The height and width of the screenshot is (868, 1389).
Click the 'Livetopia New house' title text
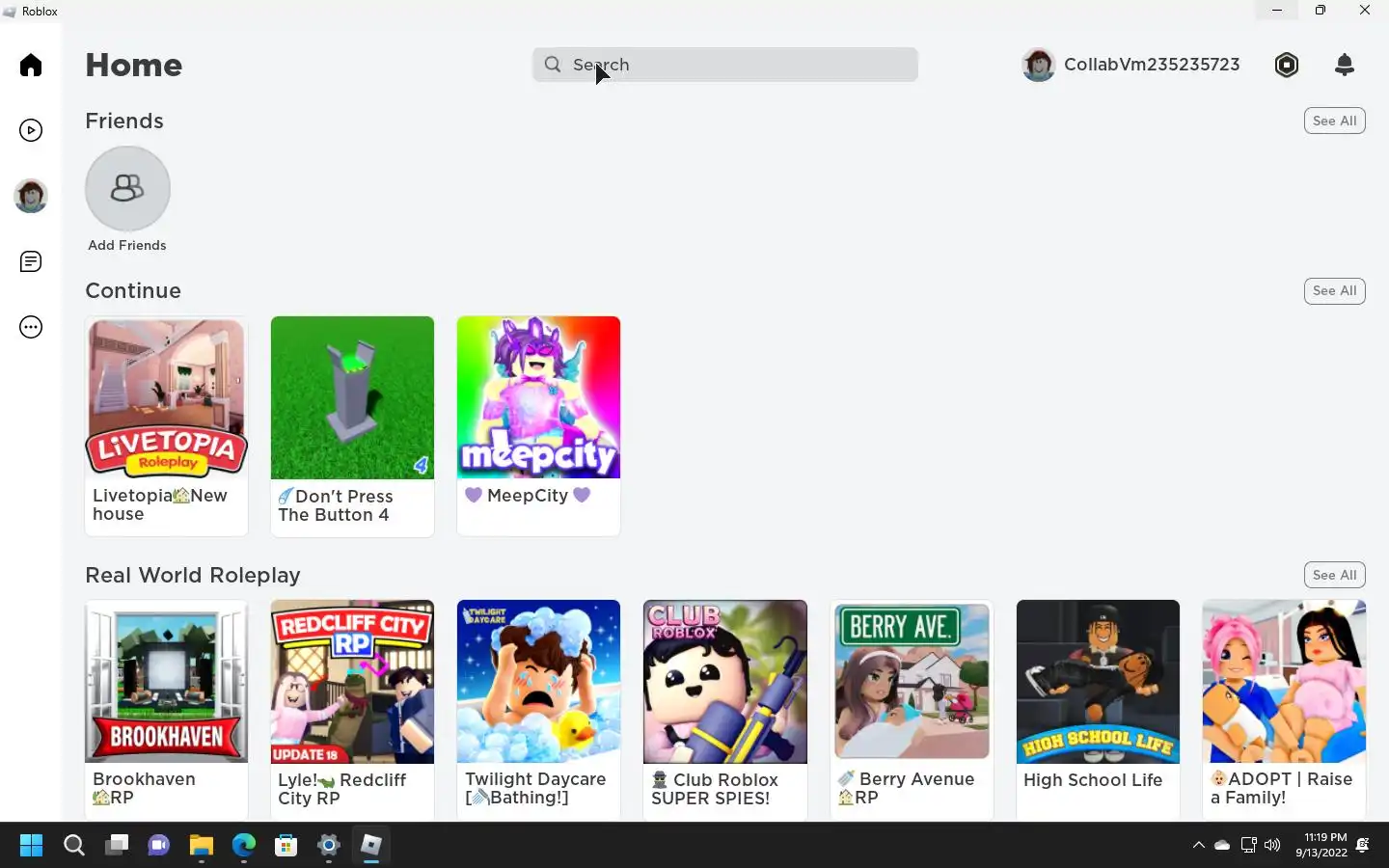coord(160,504)
